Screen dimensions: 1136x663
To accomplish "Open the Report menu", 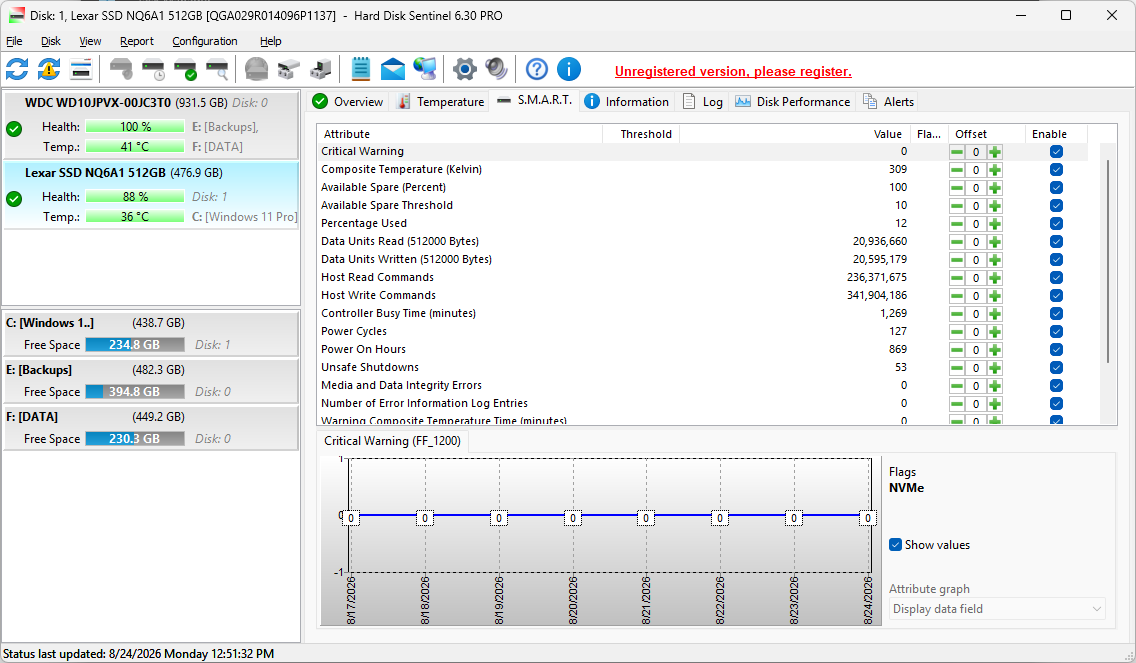I will point(137,41).
